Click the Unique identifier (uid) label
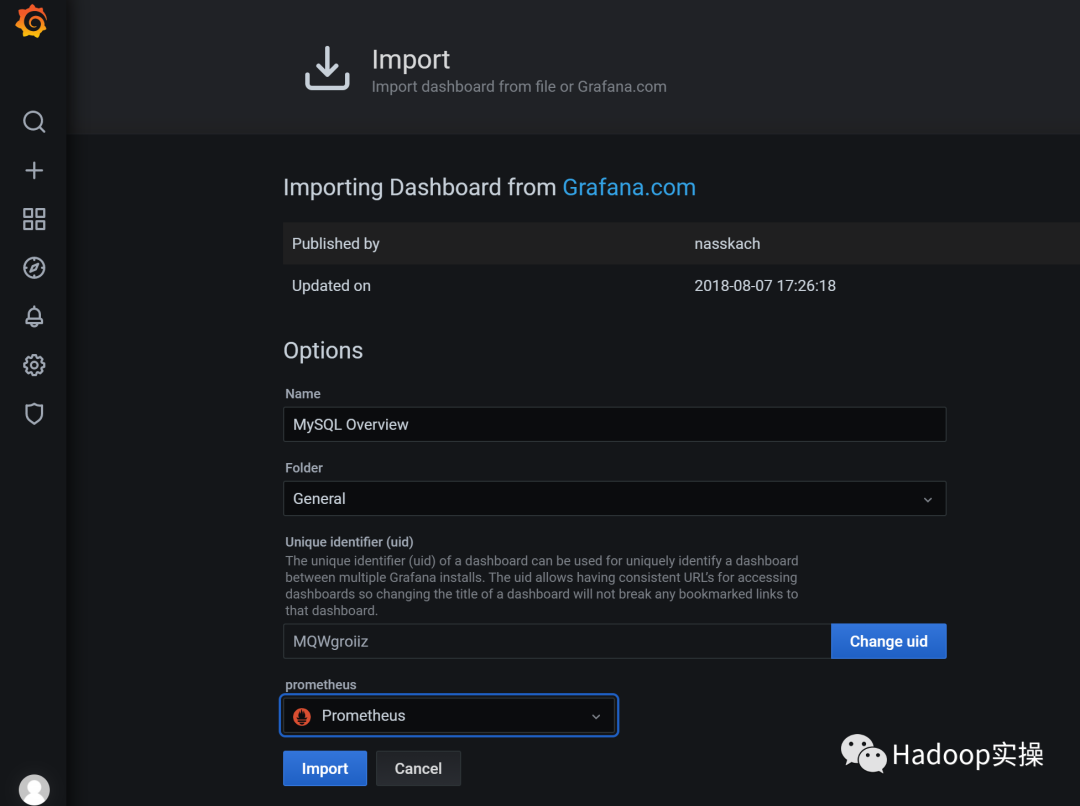Image resolution: width=1080 pixels, height=806 pixels. 349,542
